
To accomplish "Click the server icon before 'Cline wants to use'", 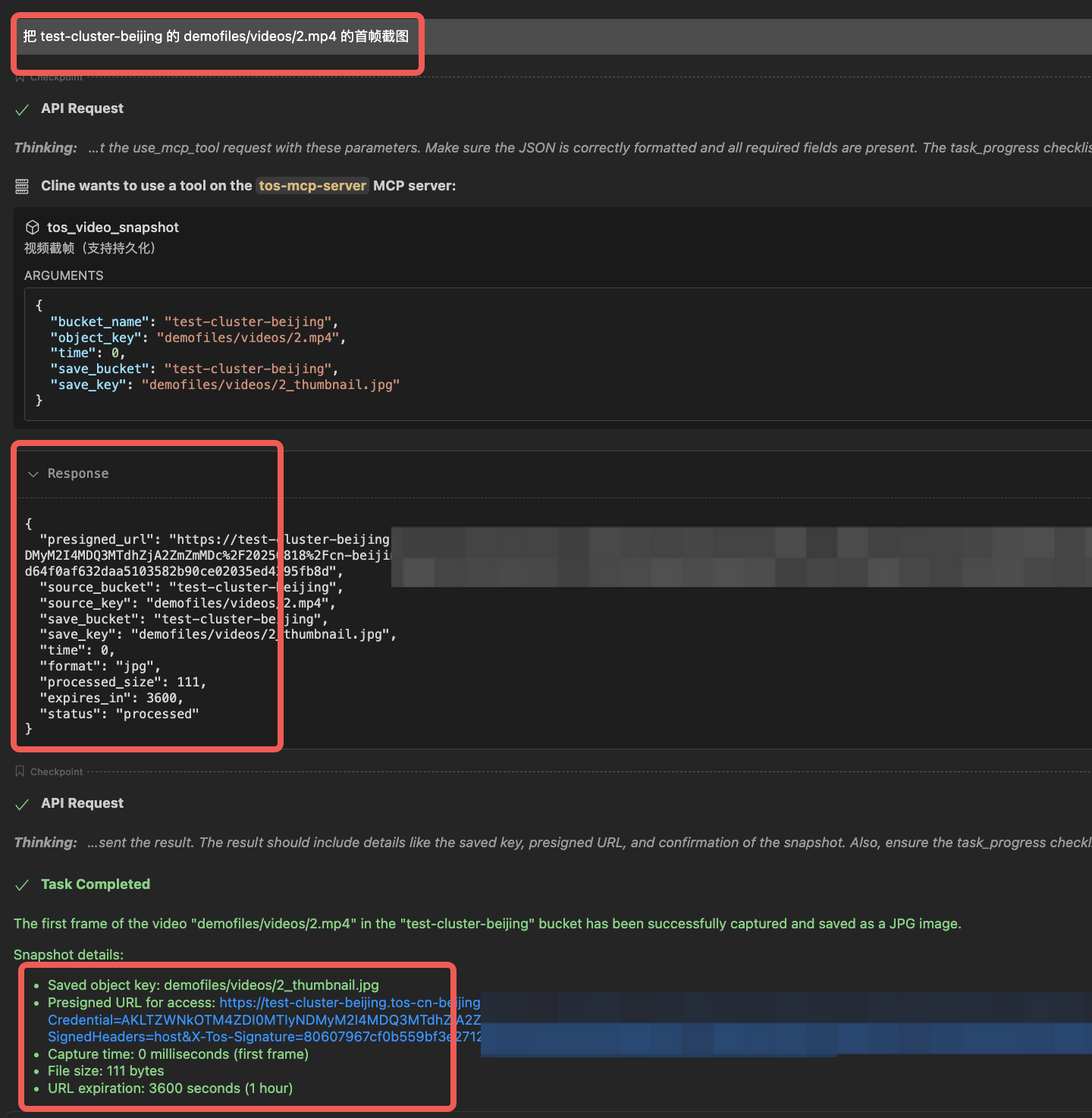I will (22, 186).
